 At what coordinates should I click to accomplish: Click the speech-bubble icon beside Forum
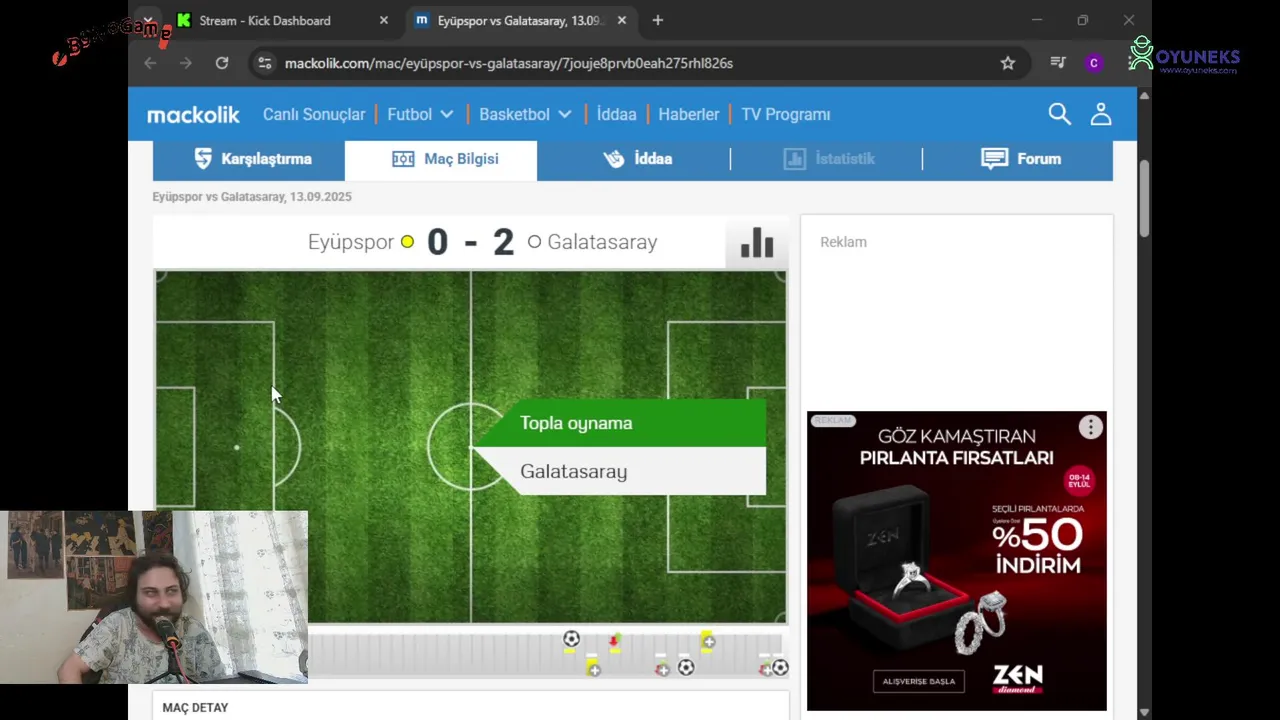point(994,159)
